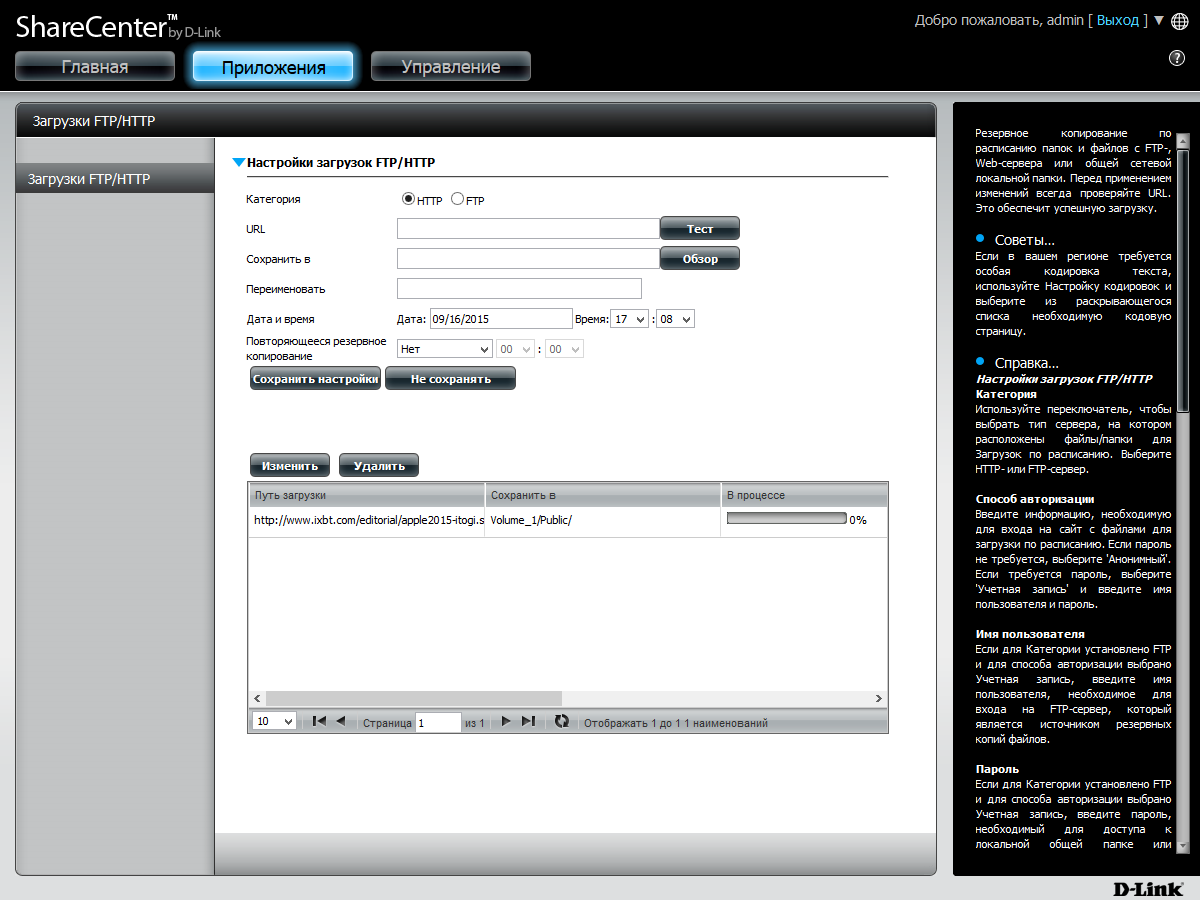Go to last page in pagination
The image size is (1200, 900).
(x=529, y=721)
